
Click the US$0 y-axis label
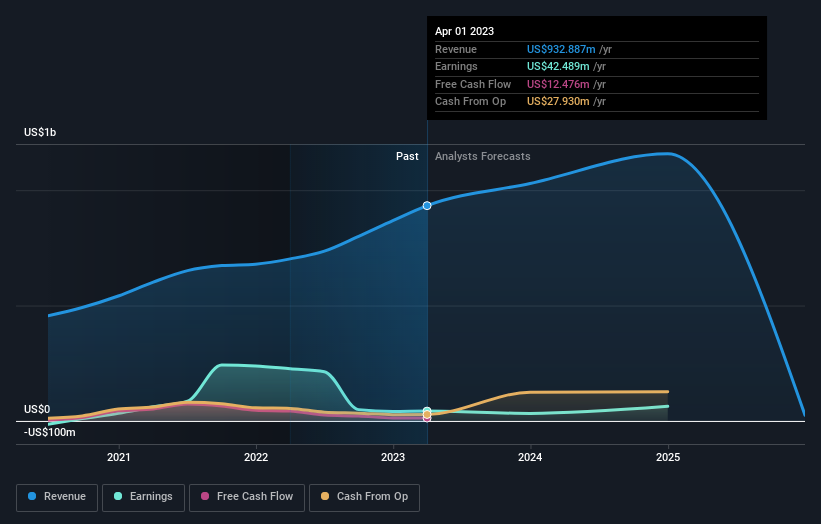[37, 409]
